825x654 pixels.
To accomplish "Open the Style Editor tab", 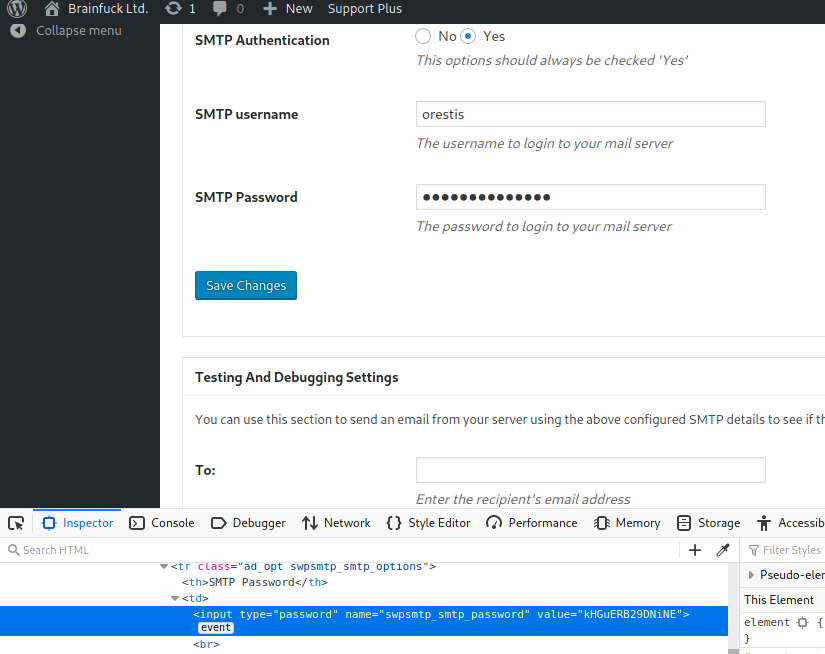I will point(428,523).
